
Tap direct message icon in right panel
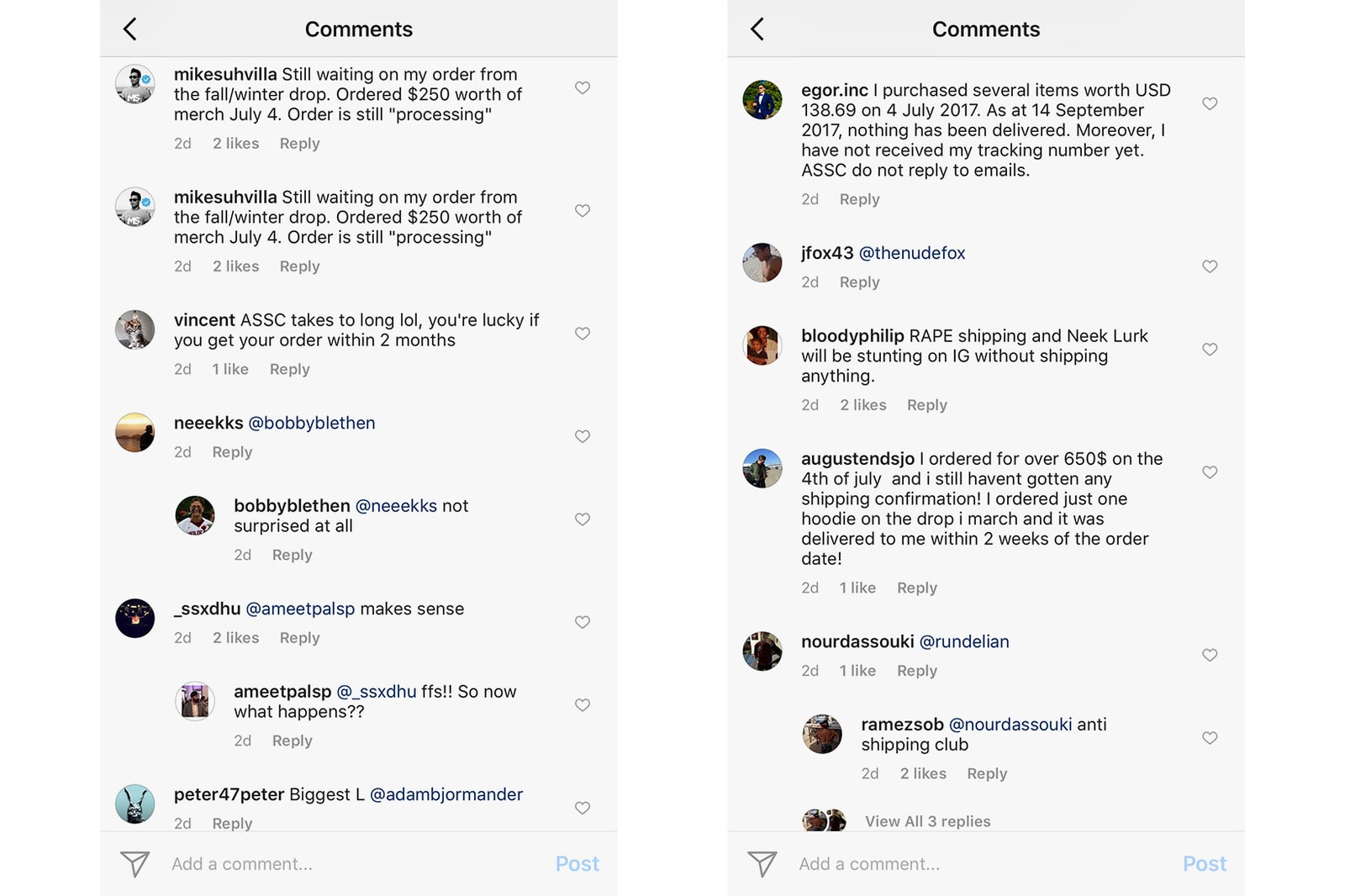point(762,863)
